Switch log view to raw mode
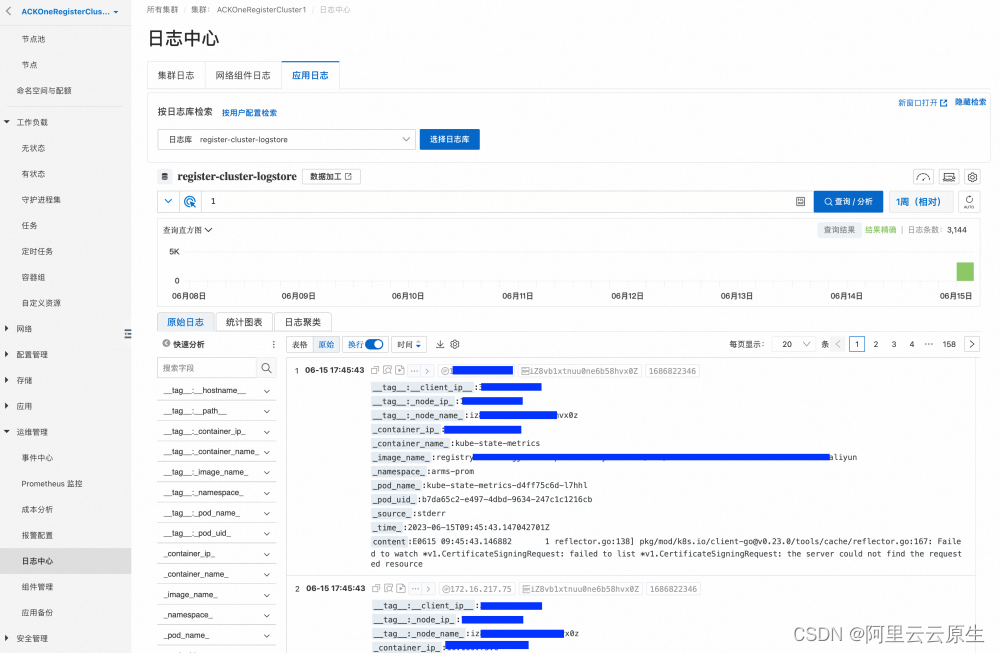The height and width of the screenshot is (653, 1000). pos(327,344)
